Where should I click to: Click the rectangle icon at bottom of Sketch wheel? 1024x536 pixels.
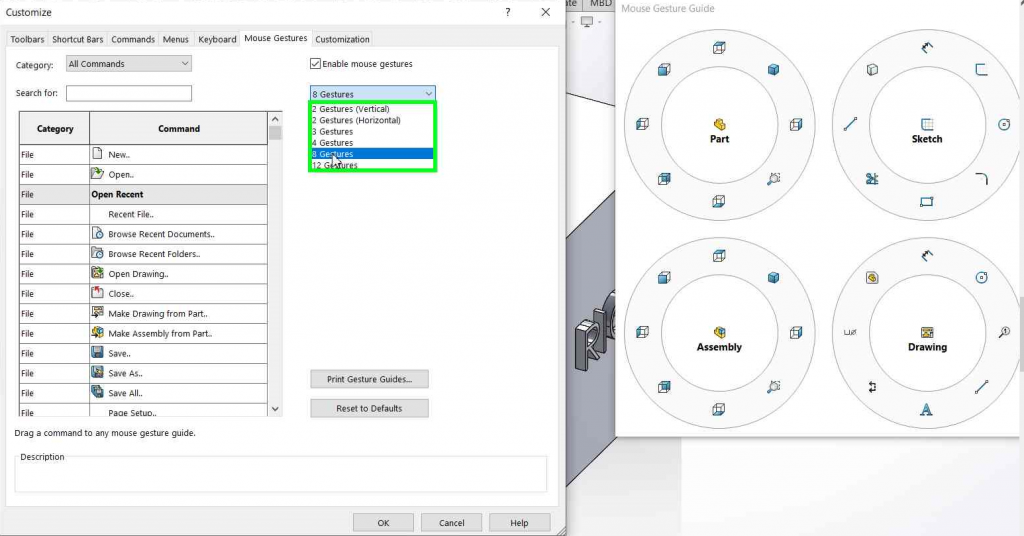coord(927,202)
